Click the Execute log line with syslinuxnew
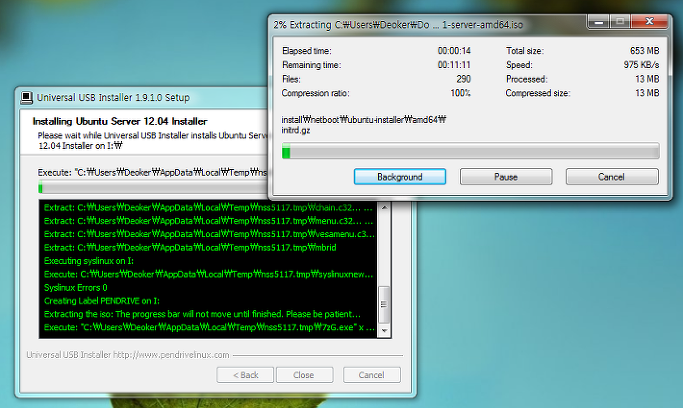This screenshot has width=683, height=408. 208,274
